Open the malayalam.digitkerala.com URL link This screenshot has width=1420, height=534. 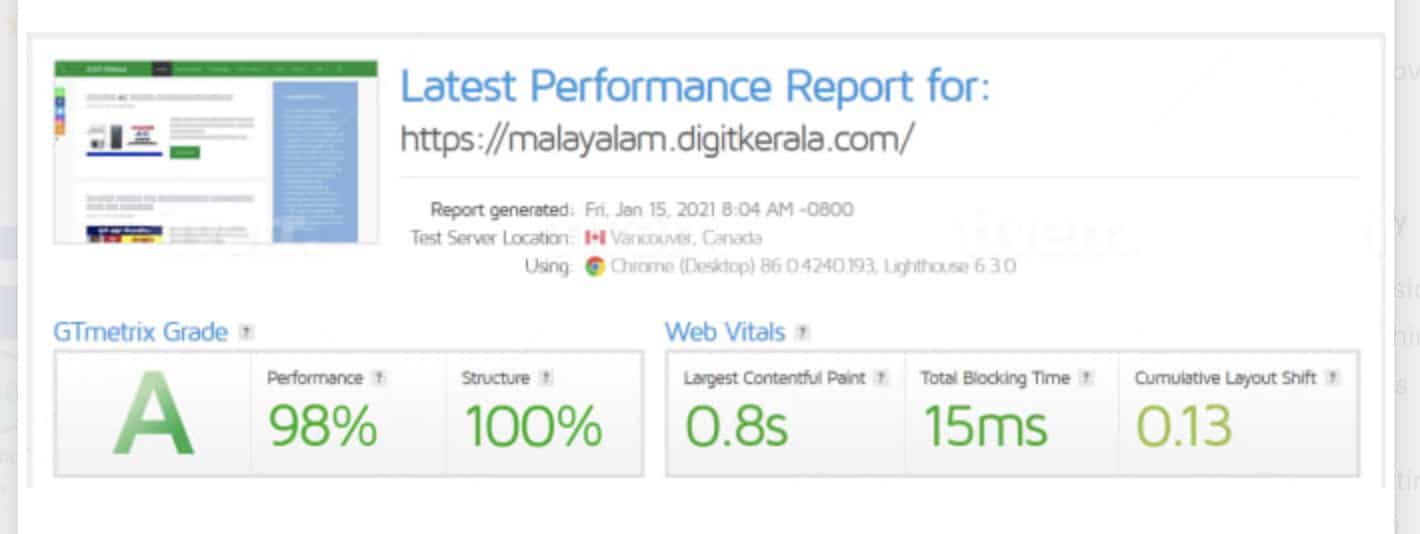coord(657,139)
